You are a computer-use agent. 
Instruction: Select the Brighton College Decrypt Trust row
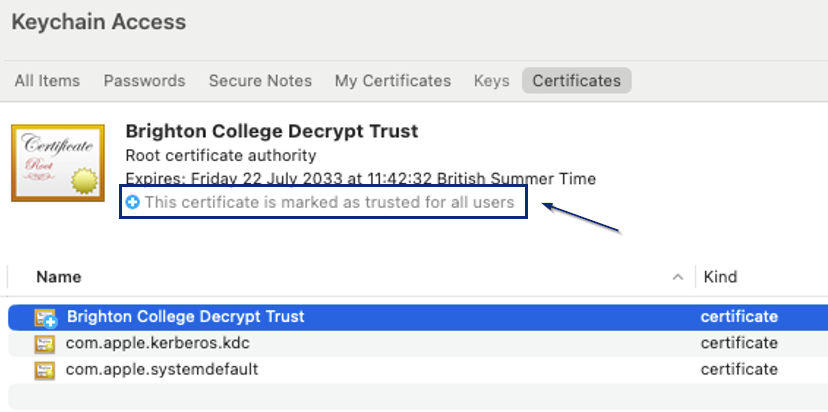[x=418, y=317]
